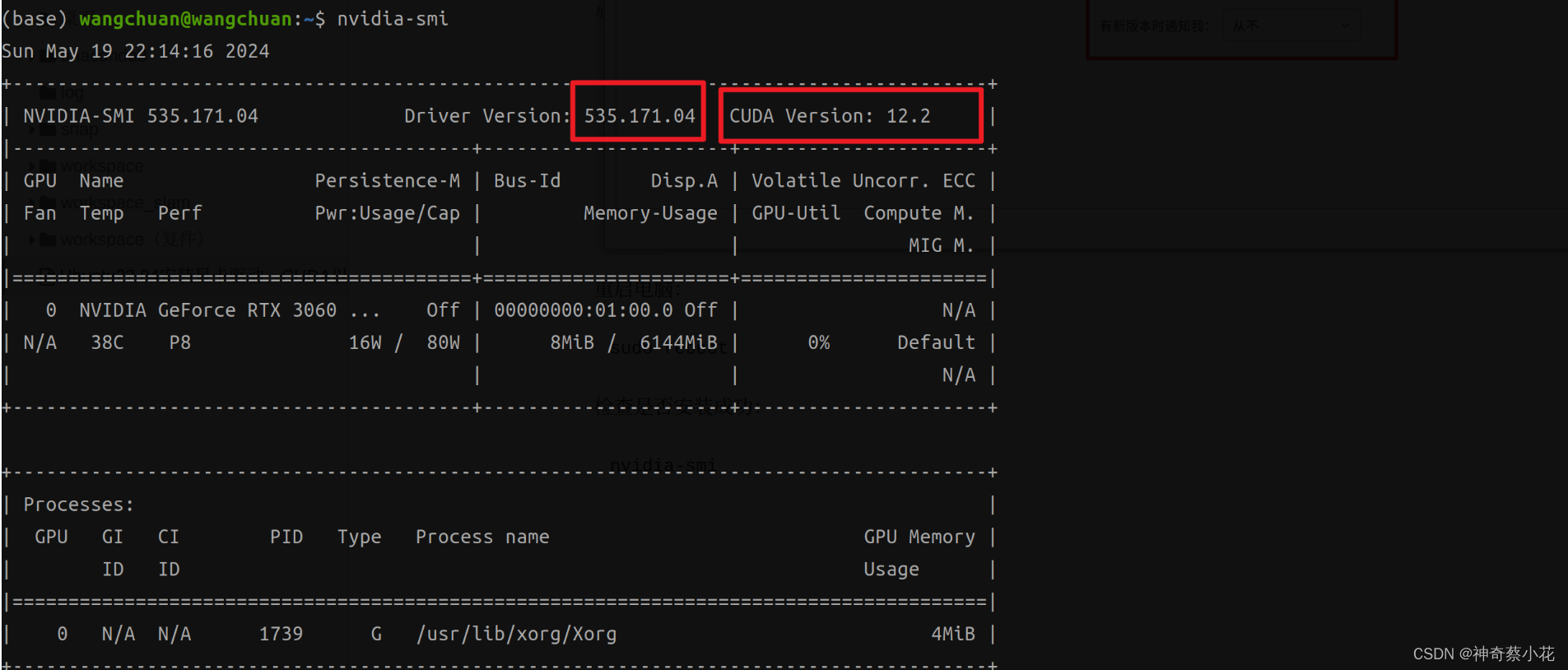Click the 'MIG M.' column header

tap(942, 245)
